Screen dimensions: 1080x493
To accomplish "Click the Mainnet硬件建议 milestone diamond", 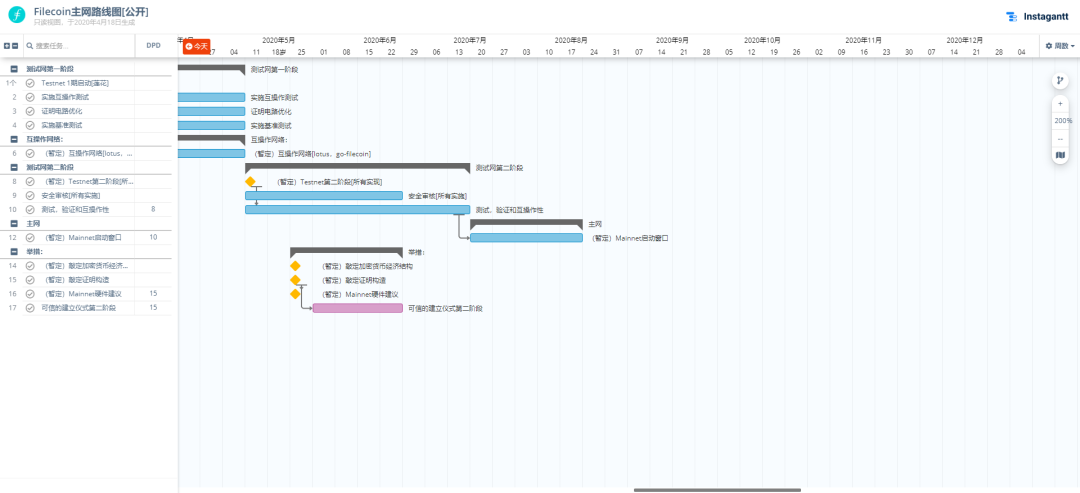I will (x=295, y=294).
